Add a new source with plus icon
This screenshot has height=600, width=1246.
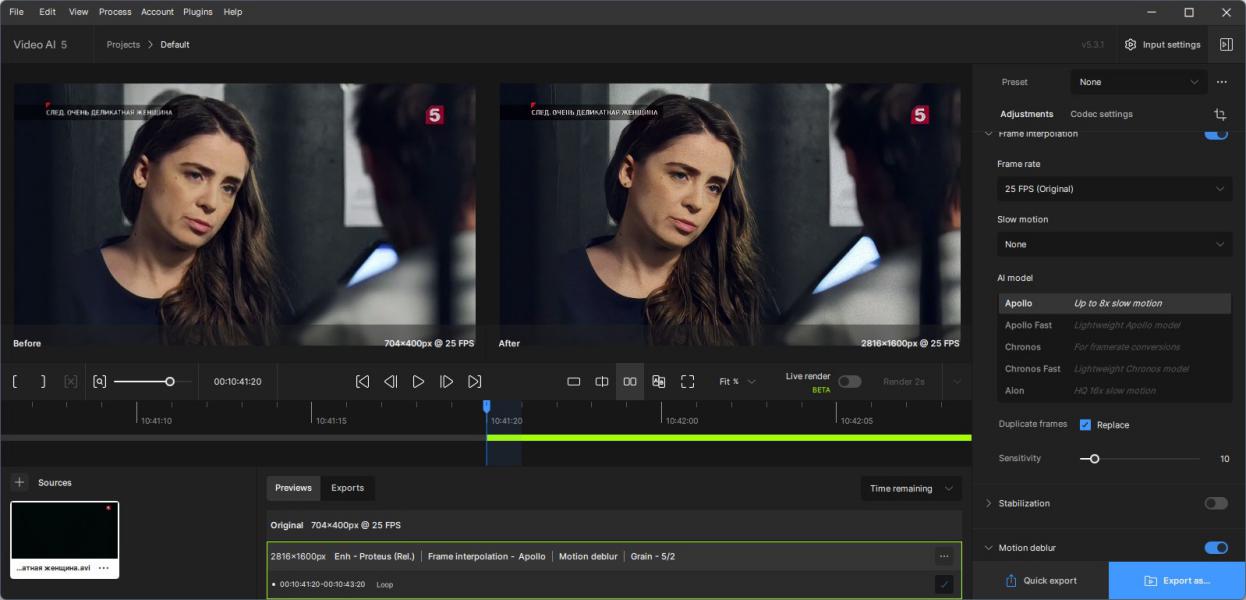pos(19,483)
